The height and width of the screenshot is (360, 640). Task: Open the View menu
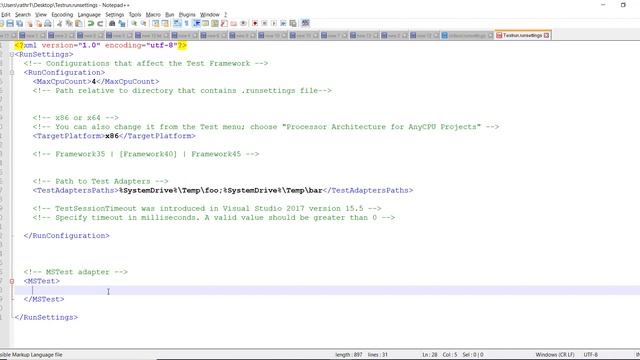coord(41,15)
